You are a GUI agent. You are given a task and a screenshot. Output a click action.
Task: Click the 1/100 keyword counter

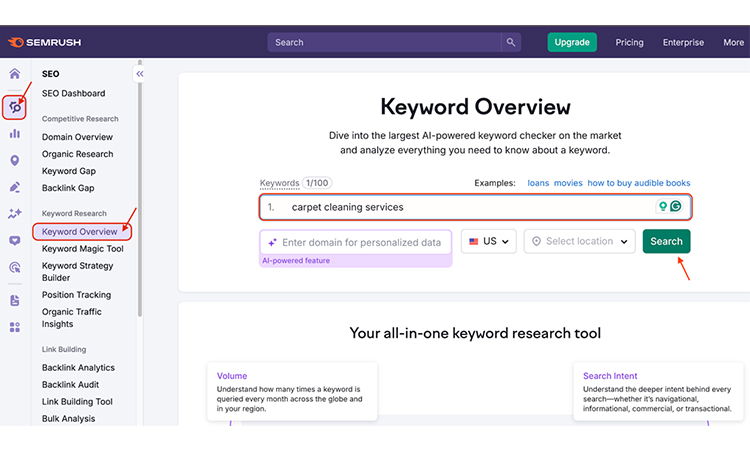(317, 183)
